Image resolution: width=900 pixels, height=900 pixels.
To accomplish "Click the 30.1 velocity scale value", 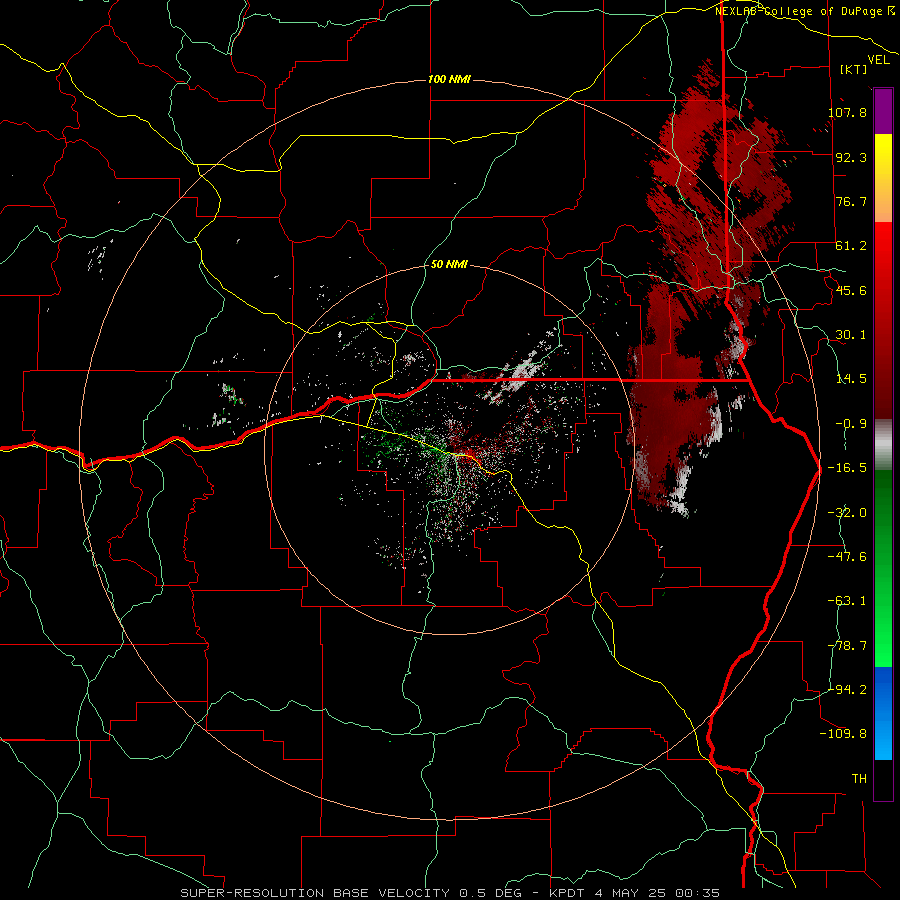I will [851, 335].
